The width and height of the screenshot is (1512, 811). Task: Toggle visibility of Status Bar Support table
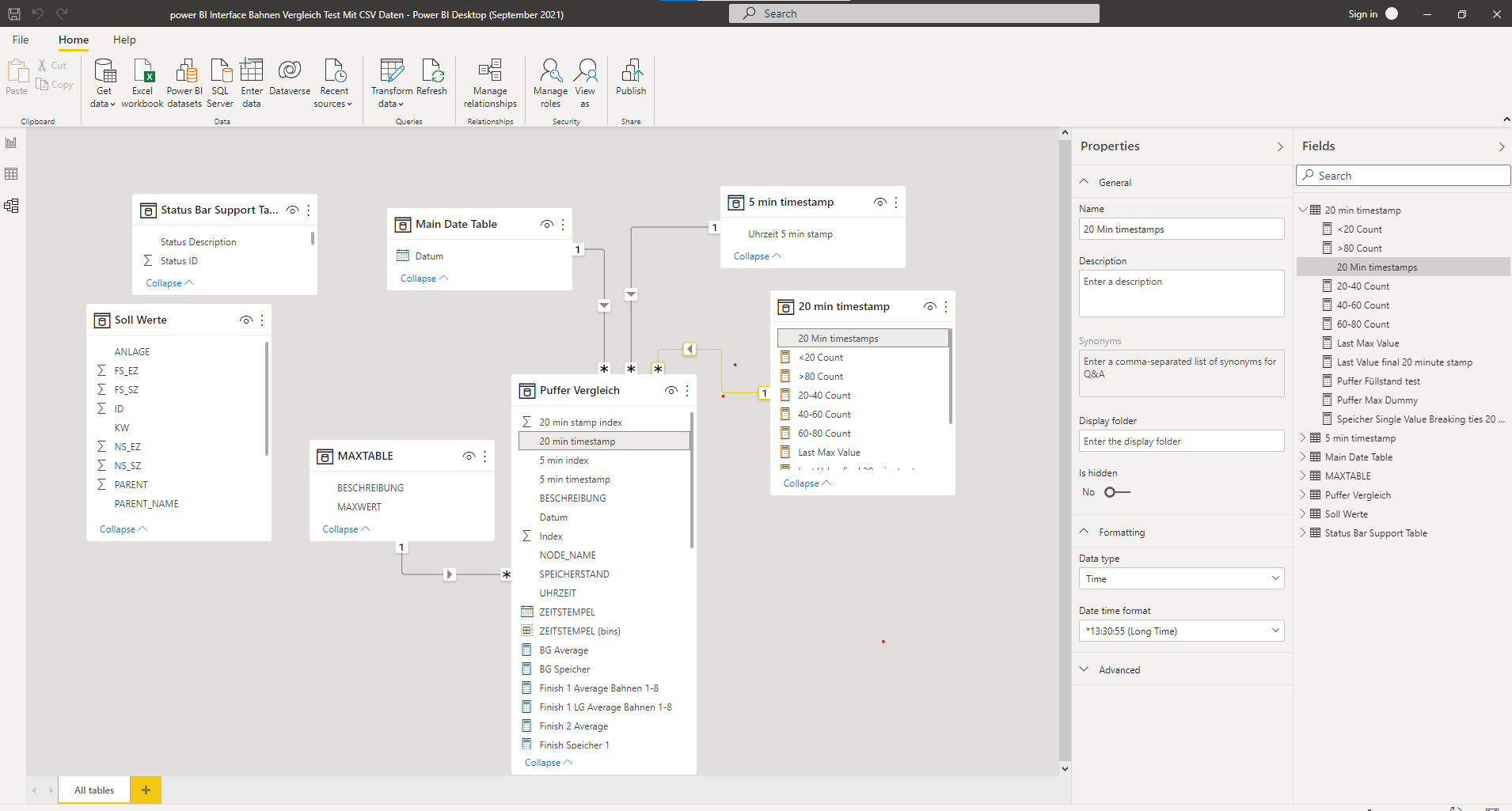click(x=293, y=210)
